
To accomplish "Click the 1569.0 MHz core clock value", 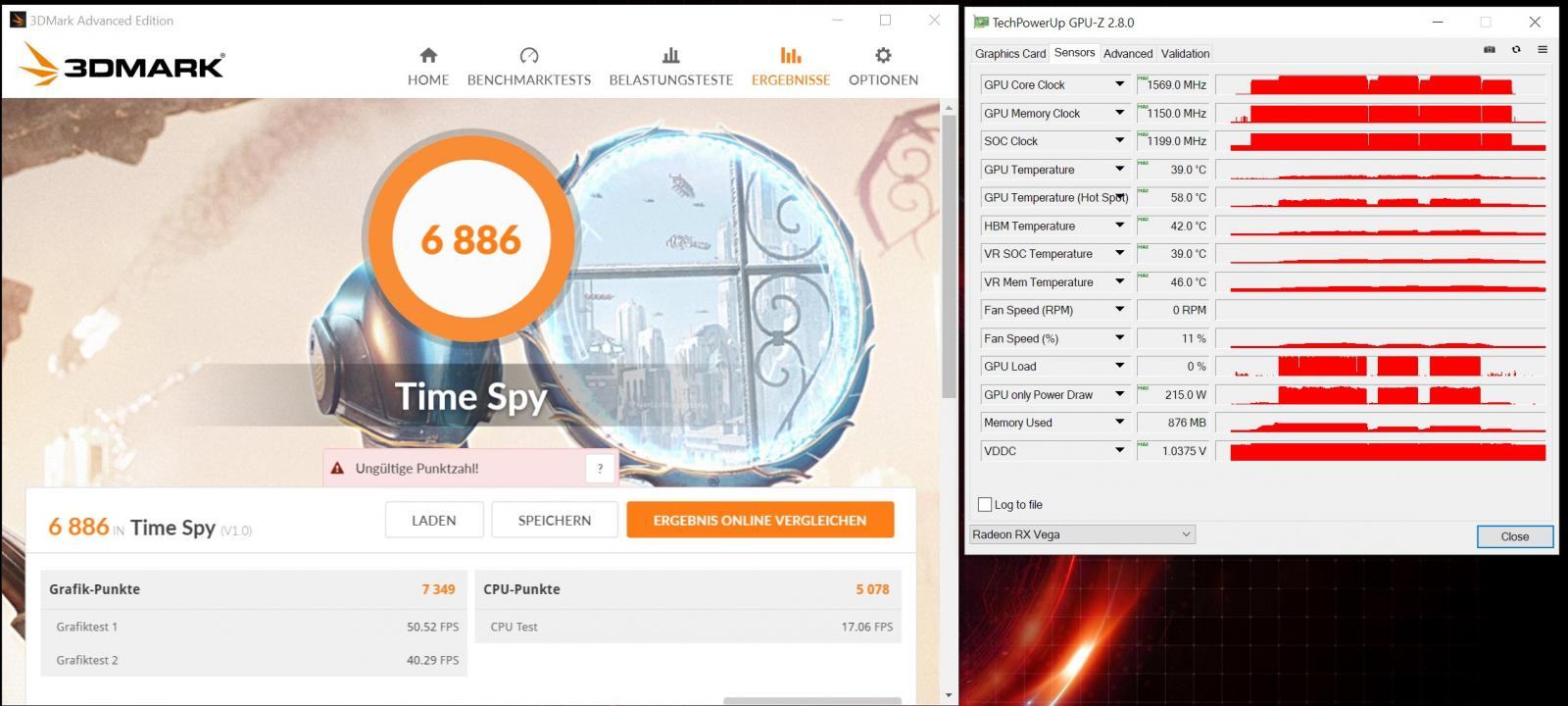I will tap(1172, 85).
